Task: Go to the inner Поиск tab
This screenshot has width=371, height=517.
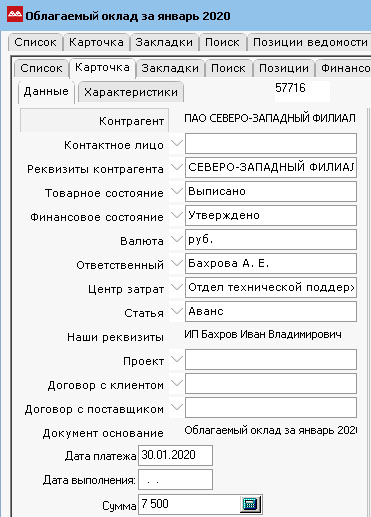Action: click(x=228, y=68)
